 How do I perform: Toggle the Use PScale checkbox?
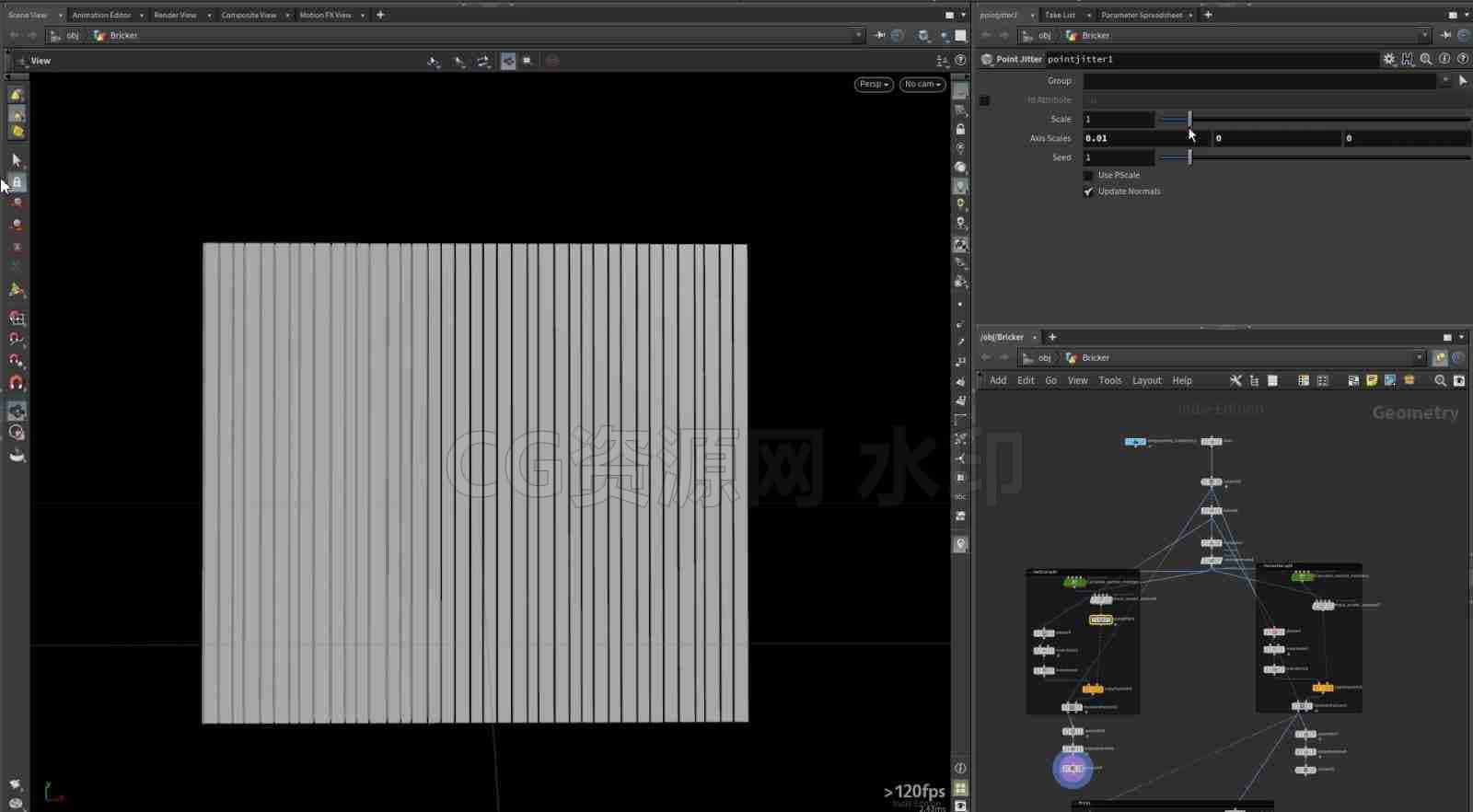click(x=1088, y=175)
